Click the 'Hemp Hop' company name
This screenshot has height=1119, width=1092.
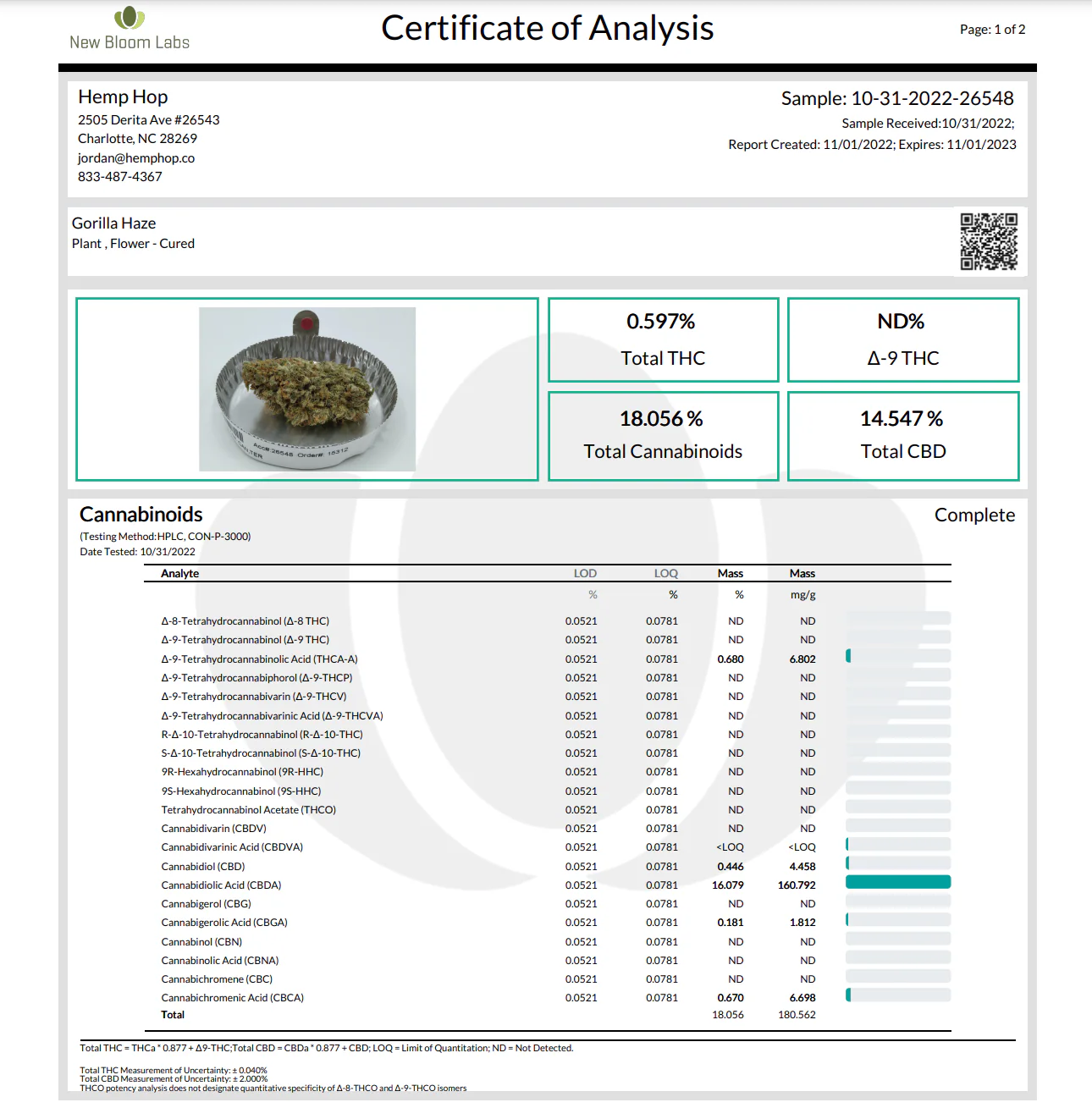123,97
